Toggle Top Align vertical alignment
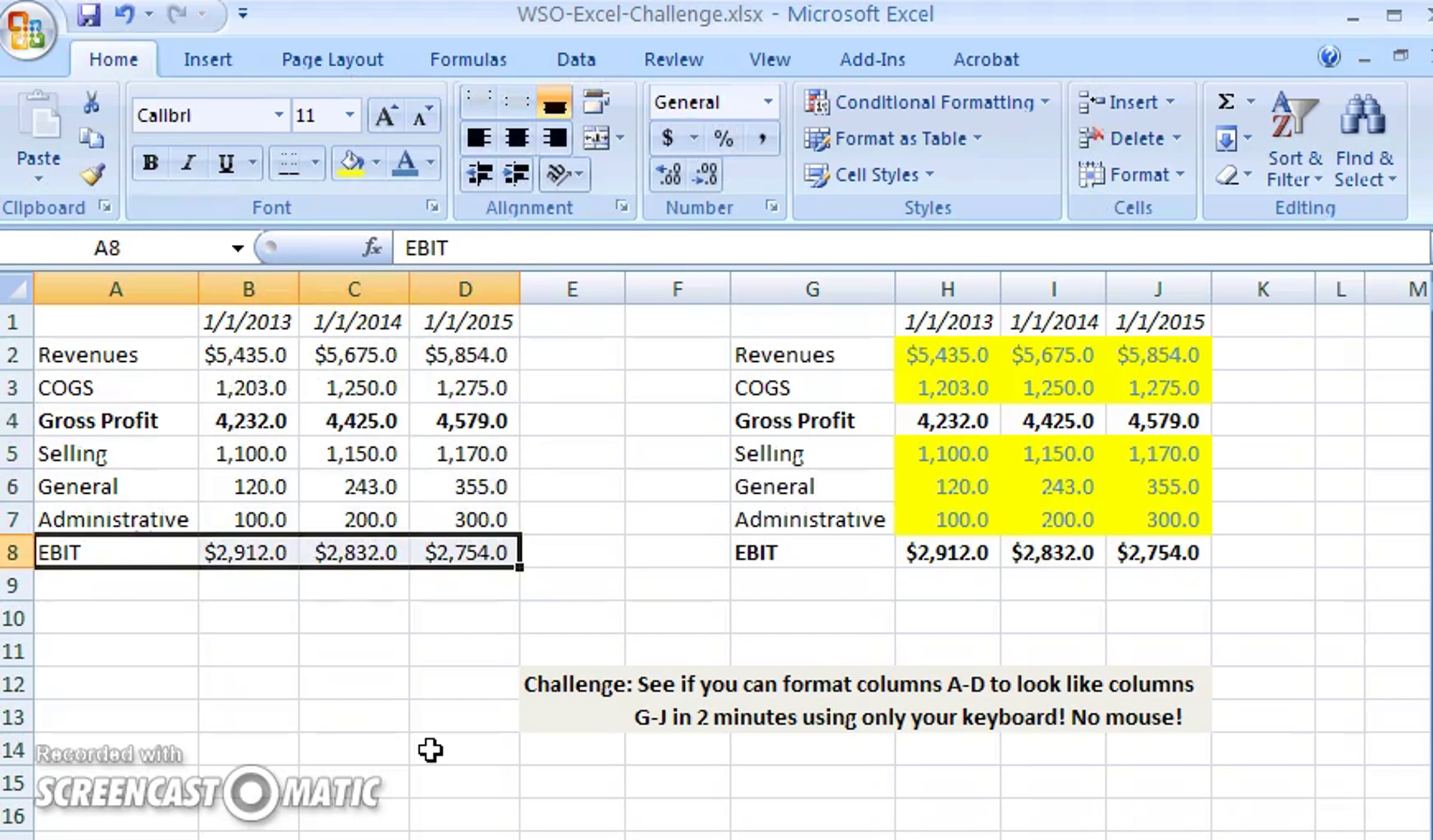Screen dimensions: 1433x840 (479, 103)
